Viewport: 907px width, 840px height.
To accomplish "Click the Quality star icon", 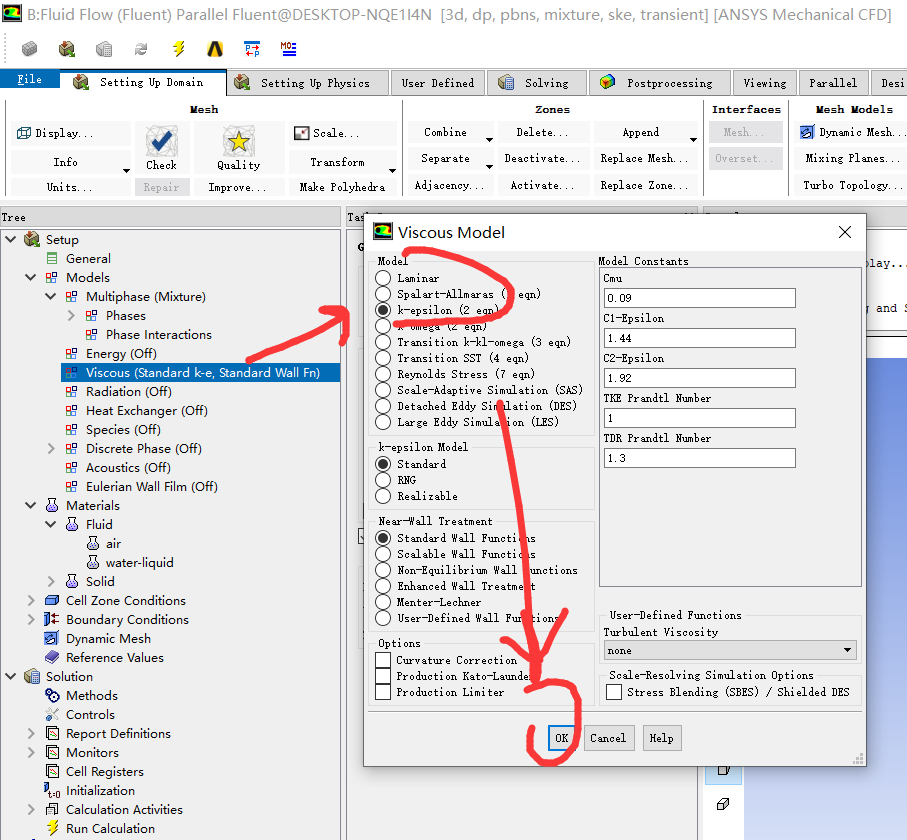I will (238, 141).
